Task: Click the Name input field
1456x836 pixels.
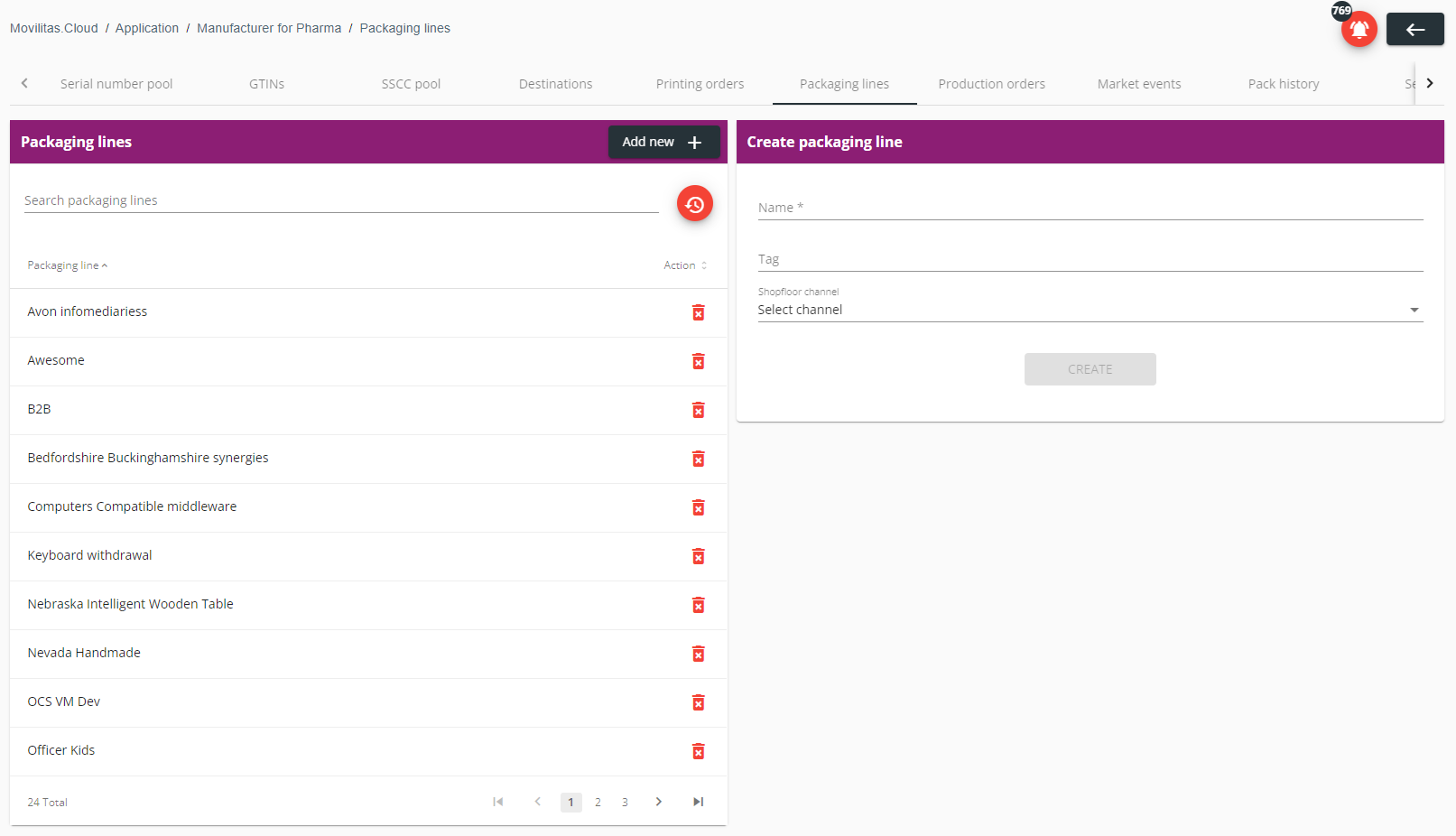Action: pyautogui.click(x=1090, y=208)
